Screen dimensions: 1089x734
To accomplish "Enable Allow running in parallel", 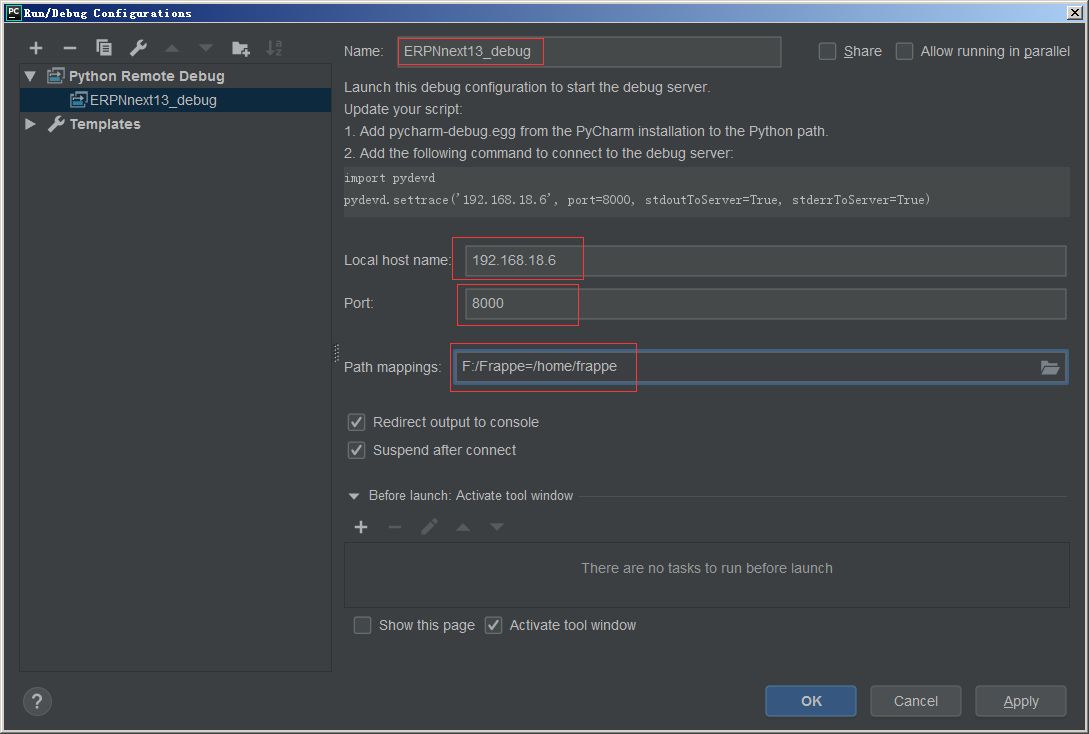I will coord(904,51).
